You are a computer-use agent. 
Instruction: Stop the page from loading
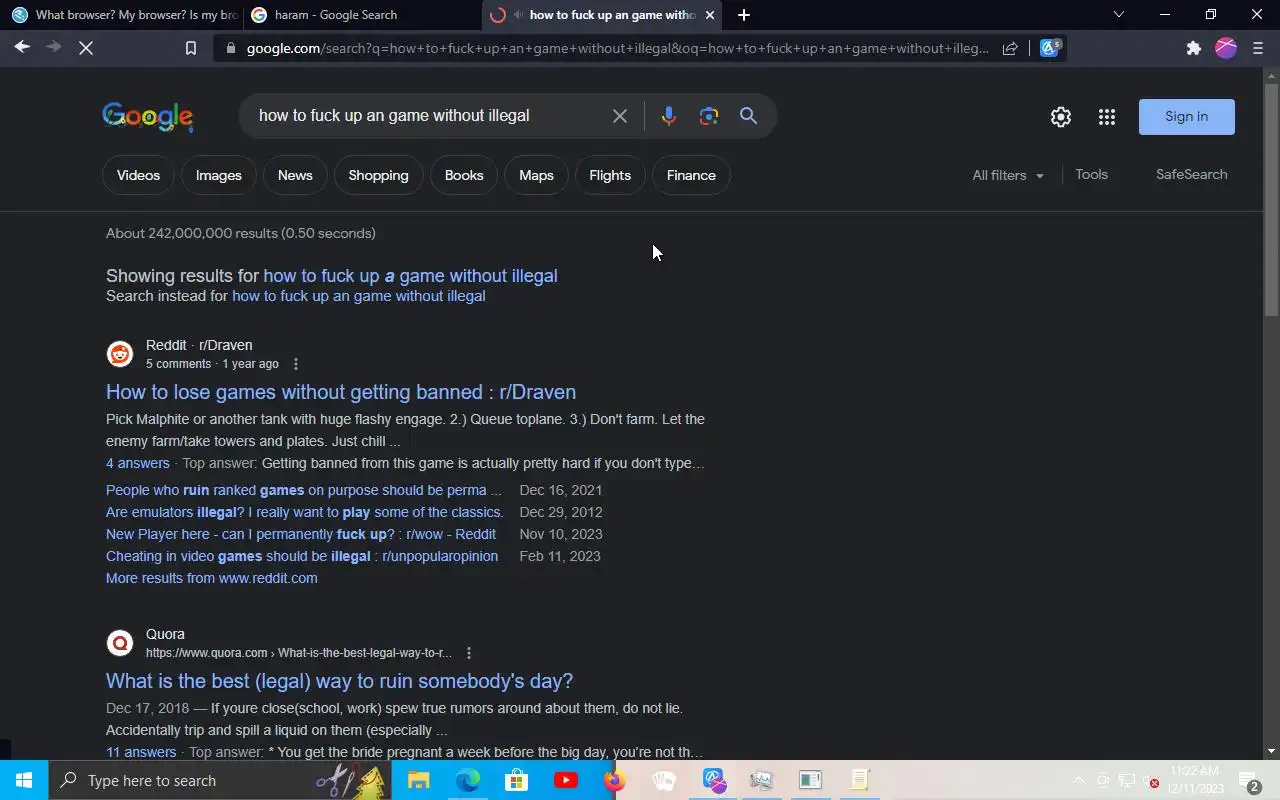coord(86,47)
